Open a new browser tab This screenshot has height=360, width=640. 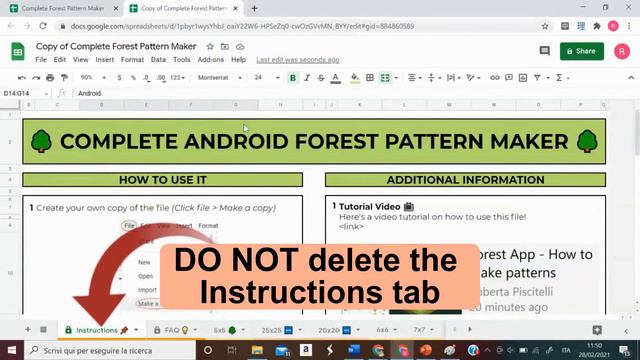(x=254, y=8)
